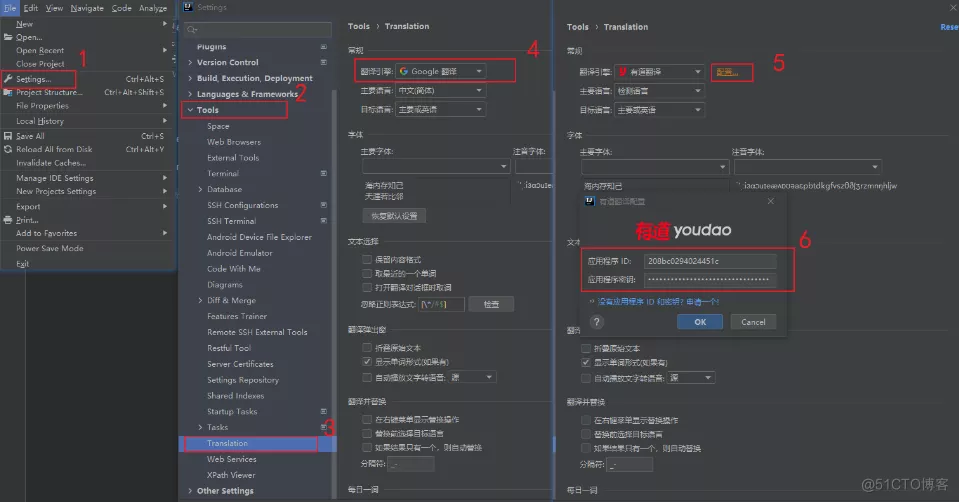Click the printer icon beside Print
This screenshot has width=959, height=502.
[8, 220]
